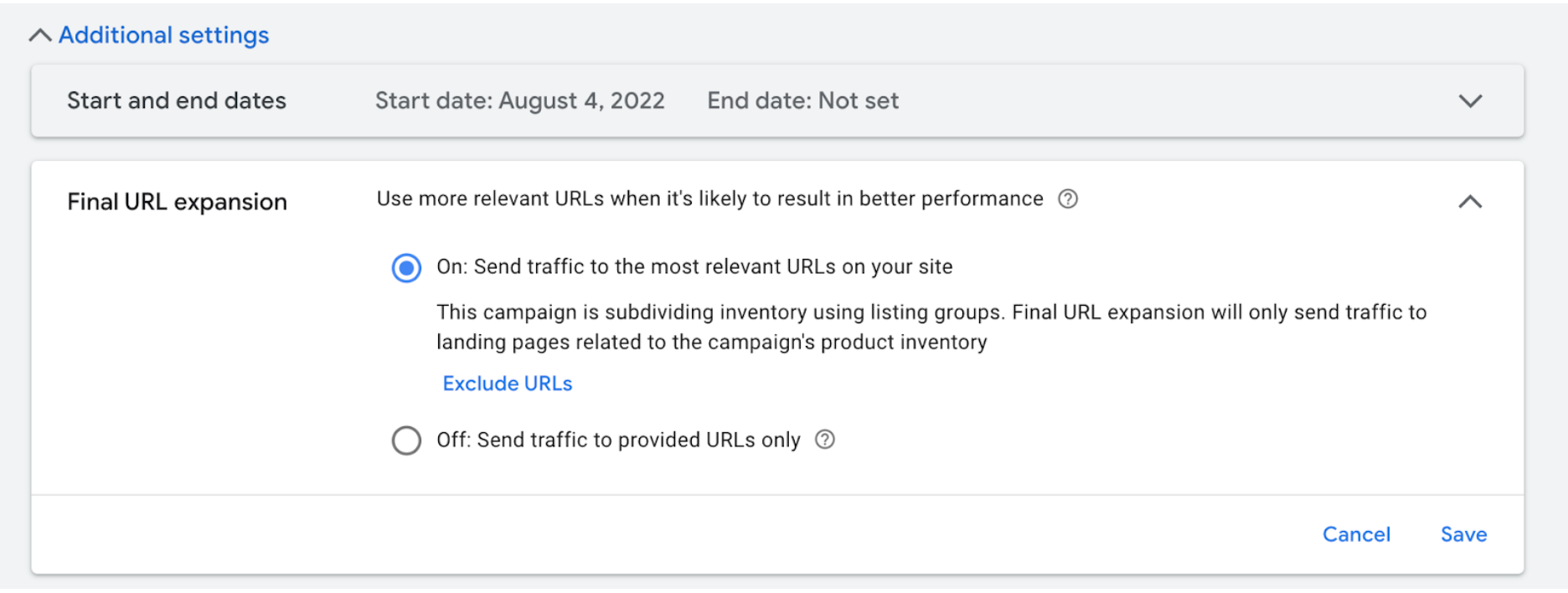This screenshot has height=593, width=1568.
Task: Click the "End date: Not set" text
Action: click(x=802, y=101)
